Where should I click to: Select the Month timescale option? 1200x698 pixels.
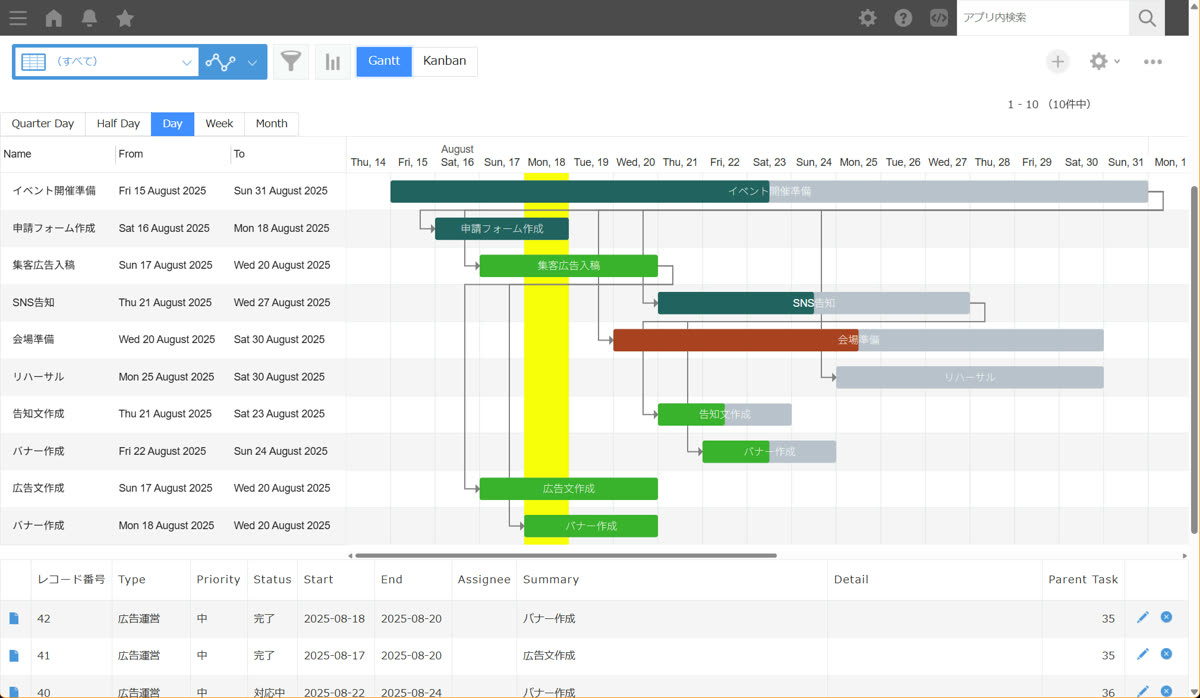click(271, 124)
